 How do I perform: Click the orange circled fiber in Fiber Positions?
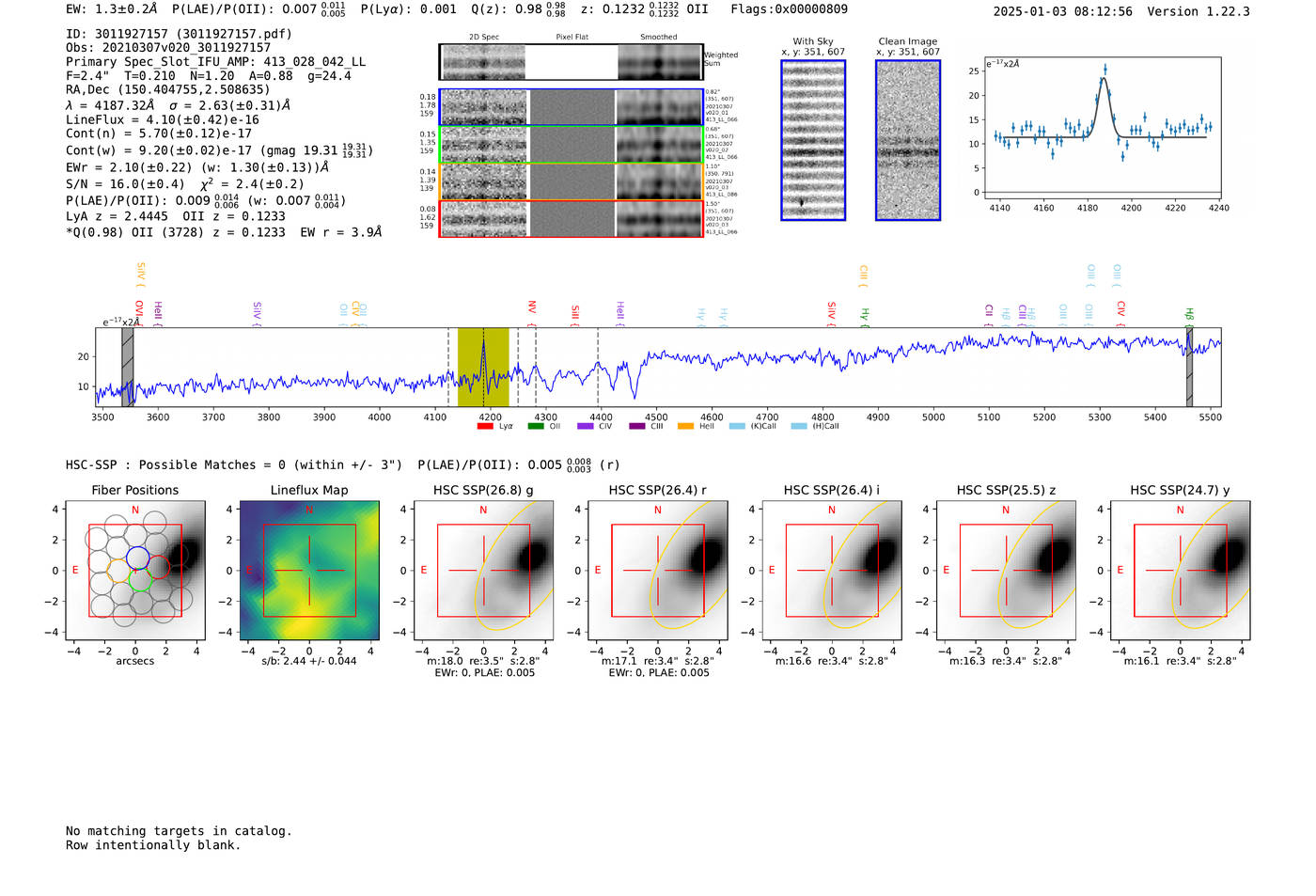118,571
